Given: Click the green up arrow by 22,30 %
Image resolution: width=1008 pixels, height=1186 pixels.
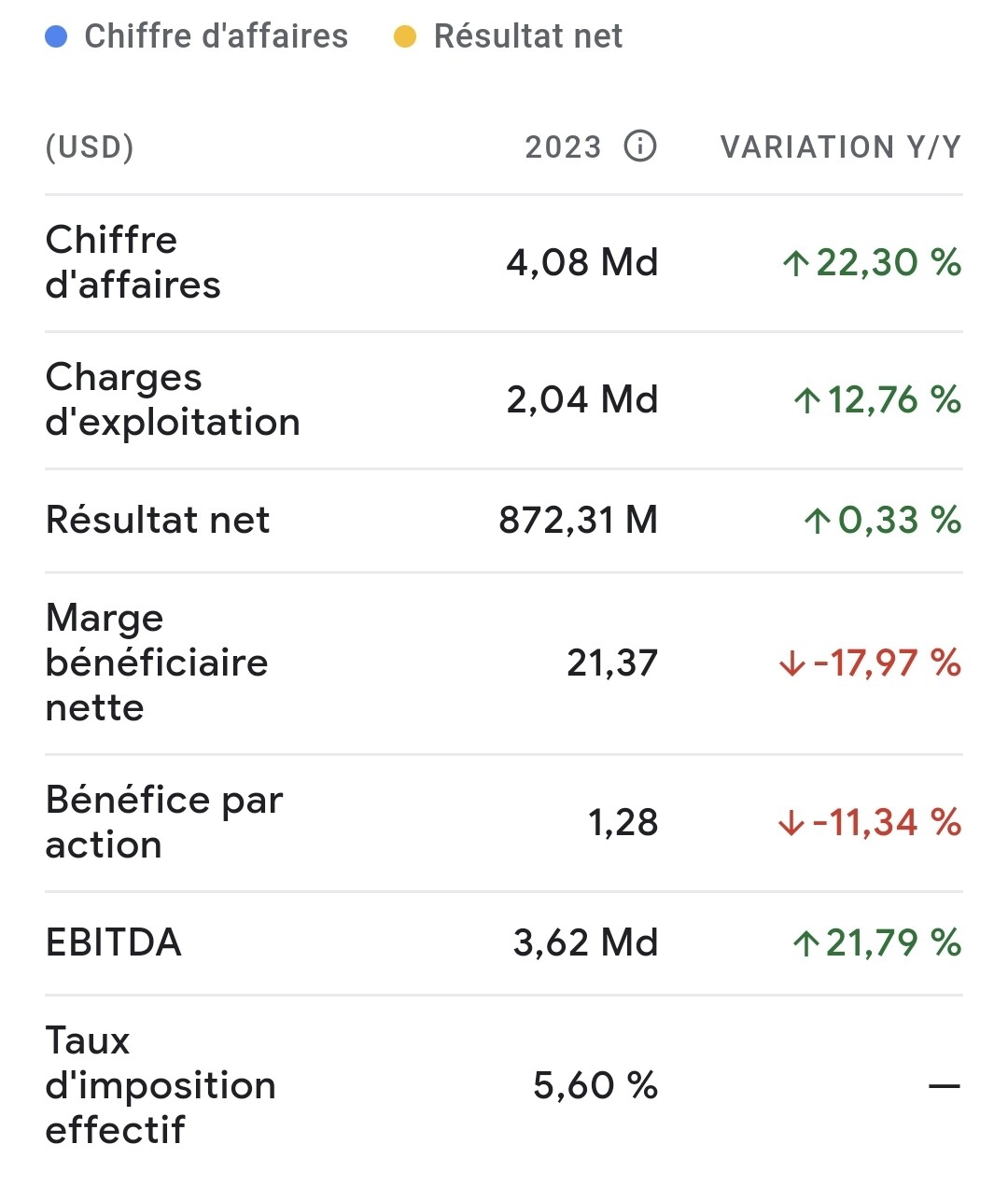Looking at the screenshot, I should click(x=795, y=264).
